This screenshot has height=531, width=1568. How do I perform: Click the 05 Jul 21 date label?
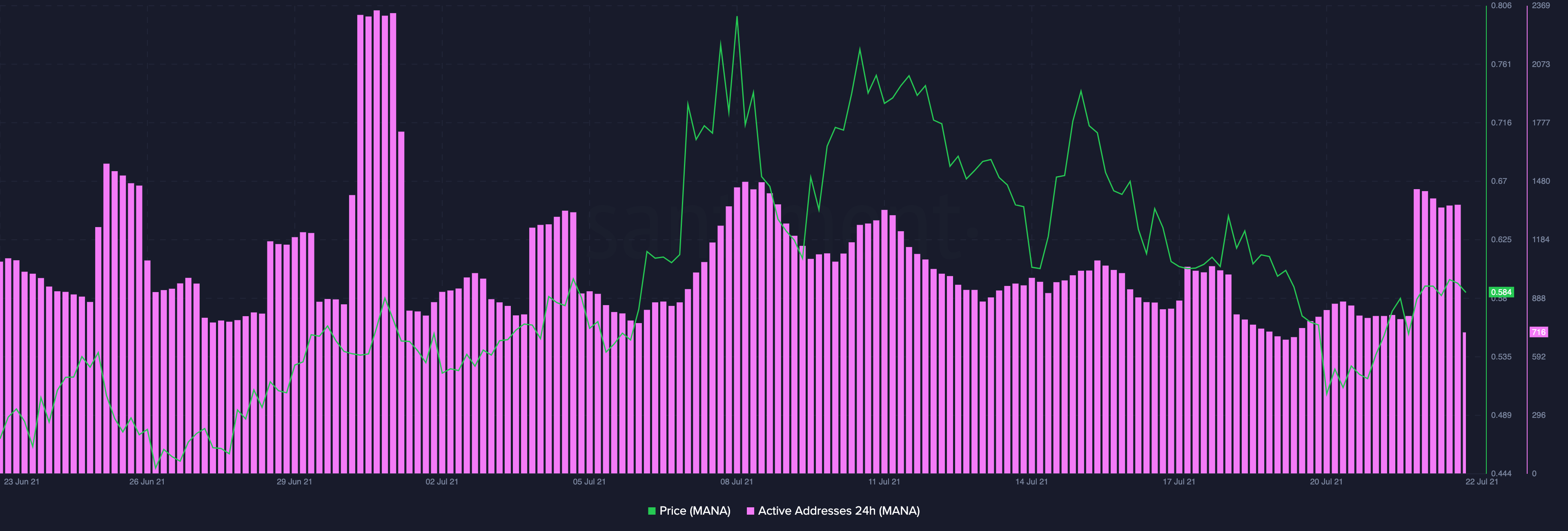click(588, 482)
